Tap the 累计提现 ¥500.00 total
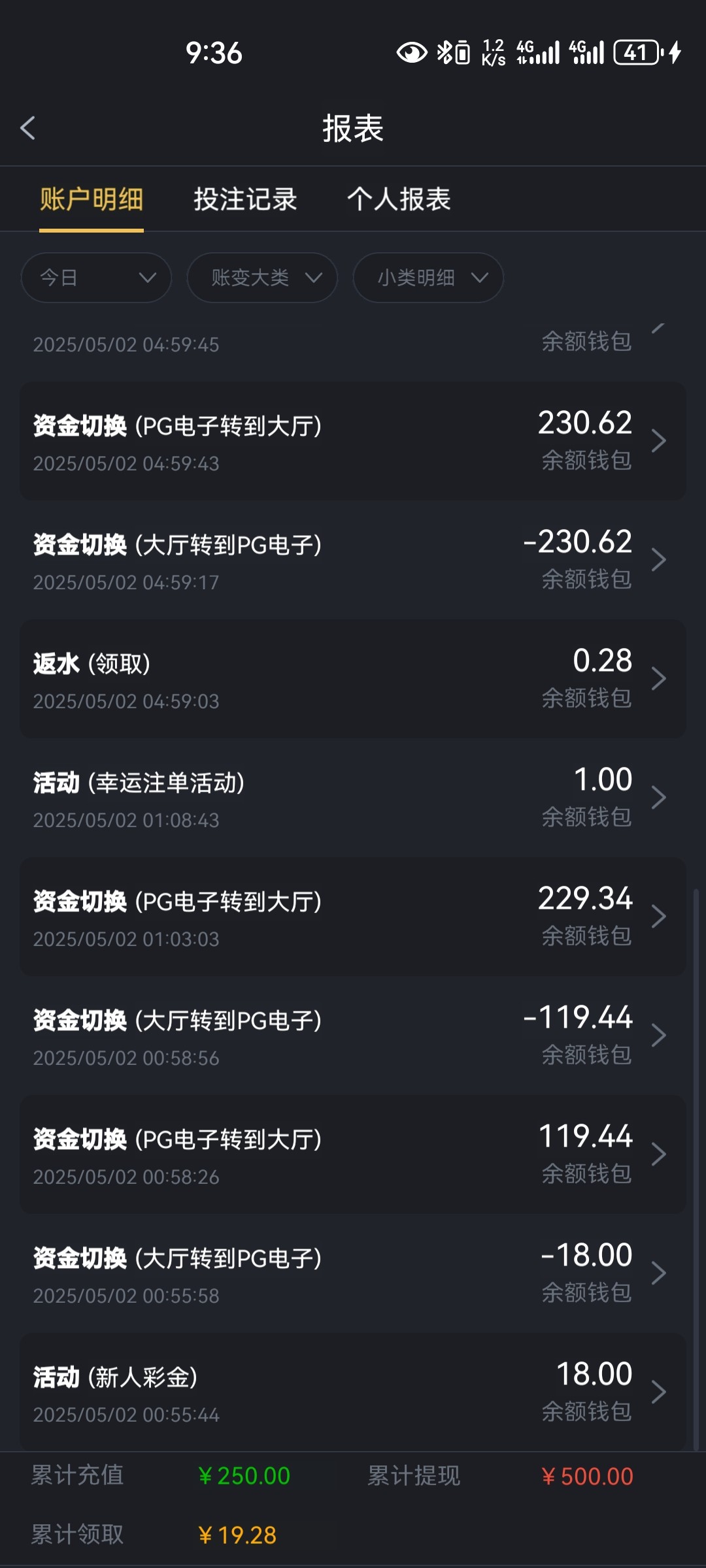The height and width of the screenshot is (1568, 706). click(x=587, y=1477)
